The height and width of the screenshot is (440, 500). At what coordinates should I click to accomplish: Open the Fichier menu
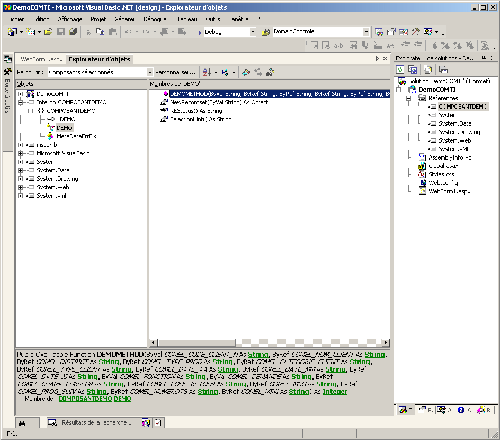pyautogui.click(x=17, y=19)
